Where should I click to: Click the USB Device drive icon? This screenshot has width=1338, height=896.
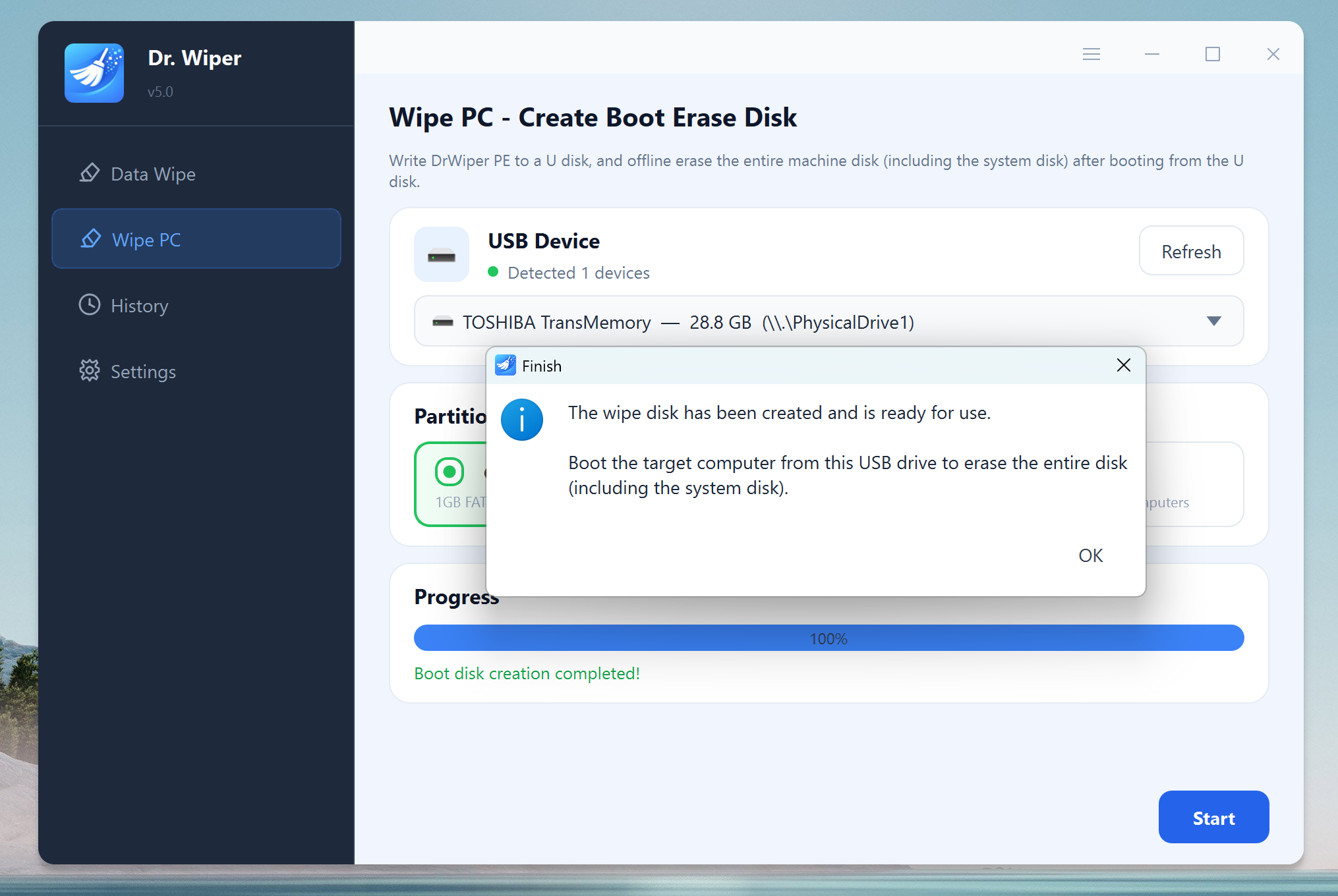coord(442,254)
